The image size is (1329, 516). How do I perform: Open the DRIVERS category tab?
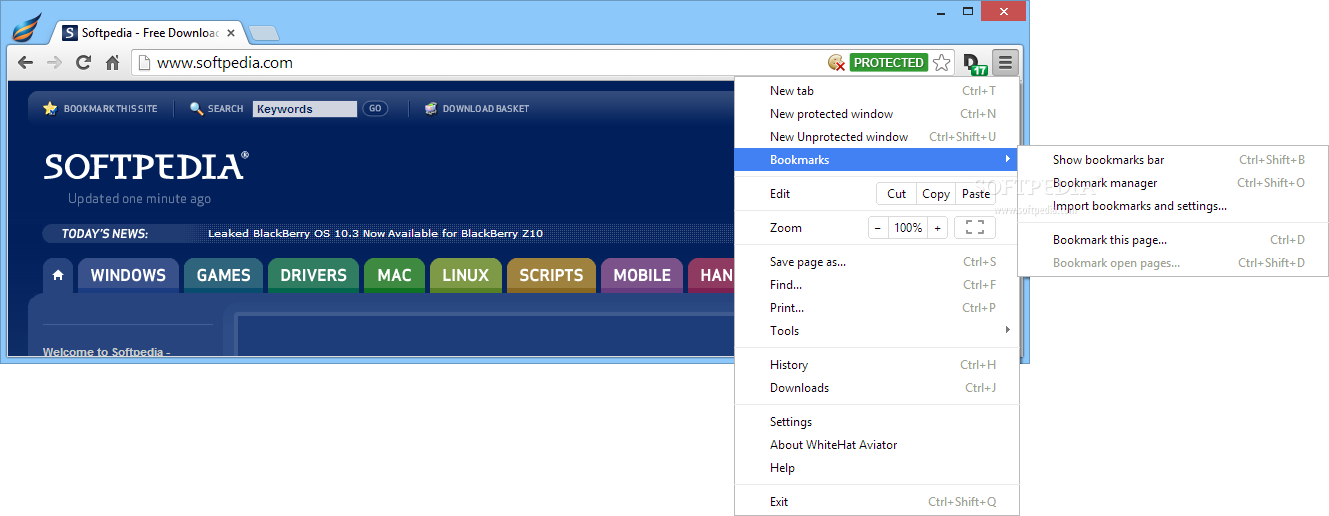[313, 275]
